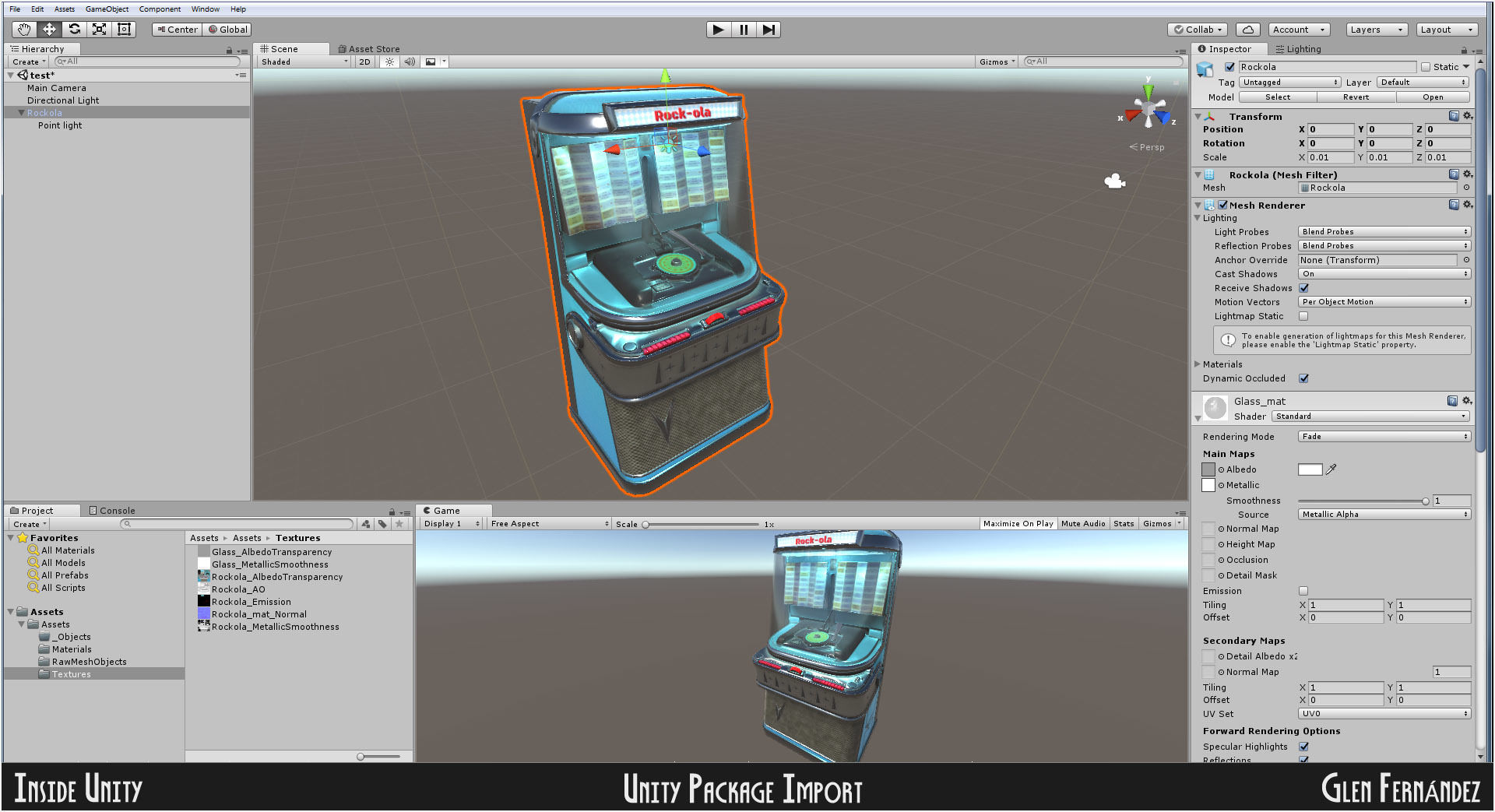Open Mesh Filter help book icon
The width and height of the screenshot is (1495, 812).
(x=1454, y=174)
